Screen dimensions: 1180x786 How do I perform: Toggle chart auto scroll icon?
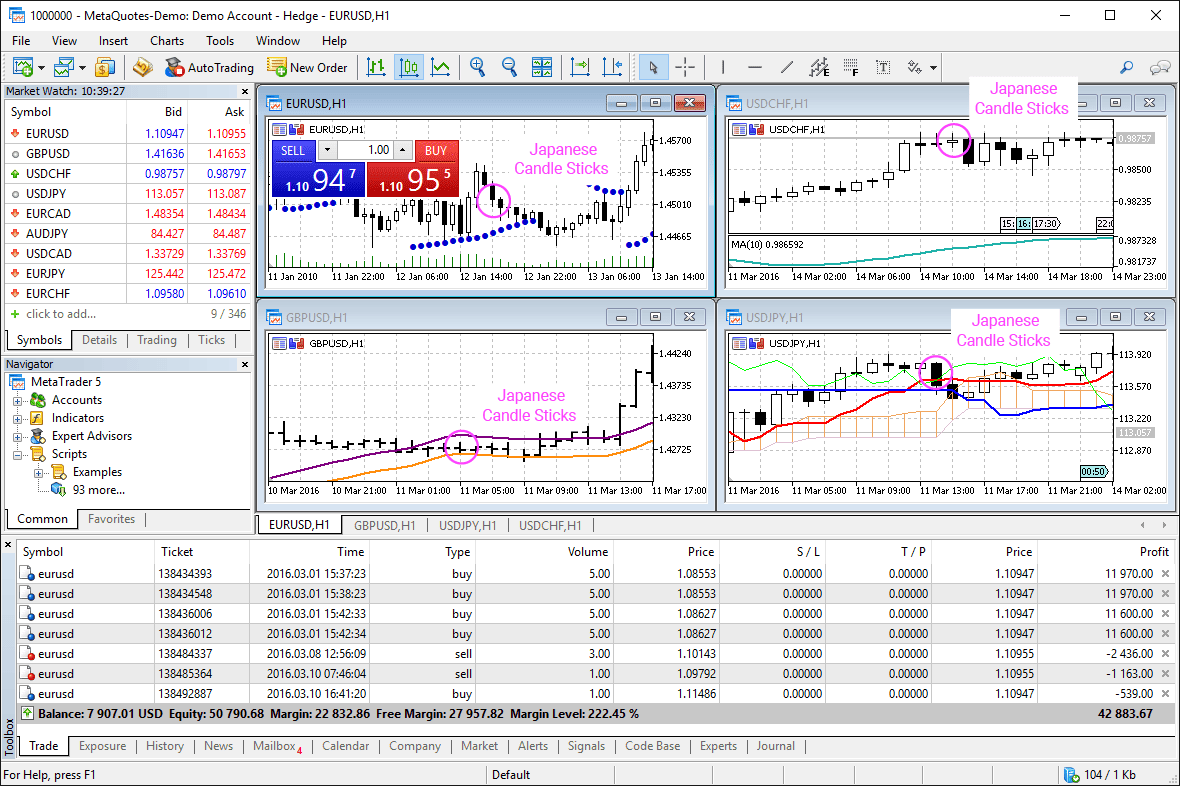tap(580, 68)
